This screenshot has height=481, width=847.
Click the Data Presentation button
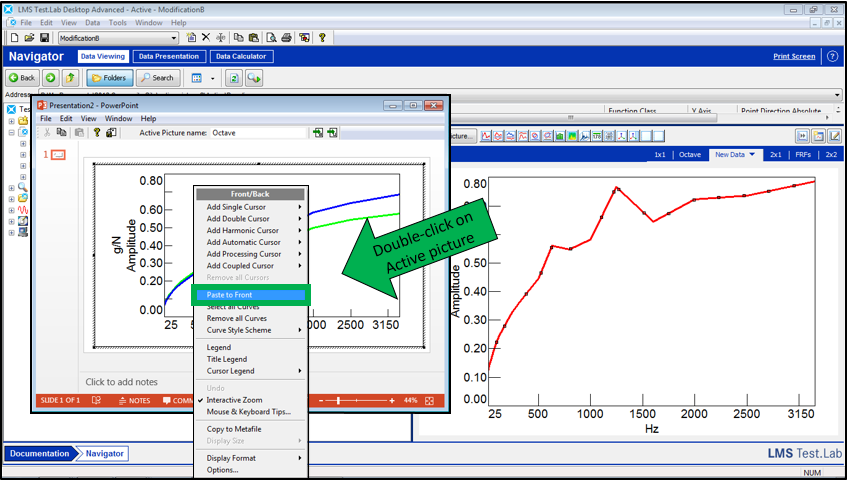[x=169, y=56]
